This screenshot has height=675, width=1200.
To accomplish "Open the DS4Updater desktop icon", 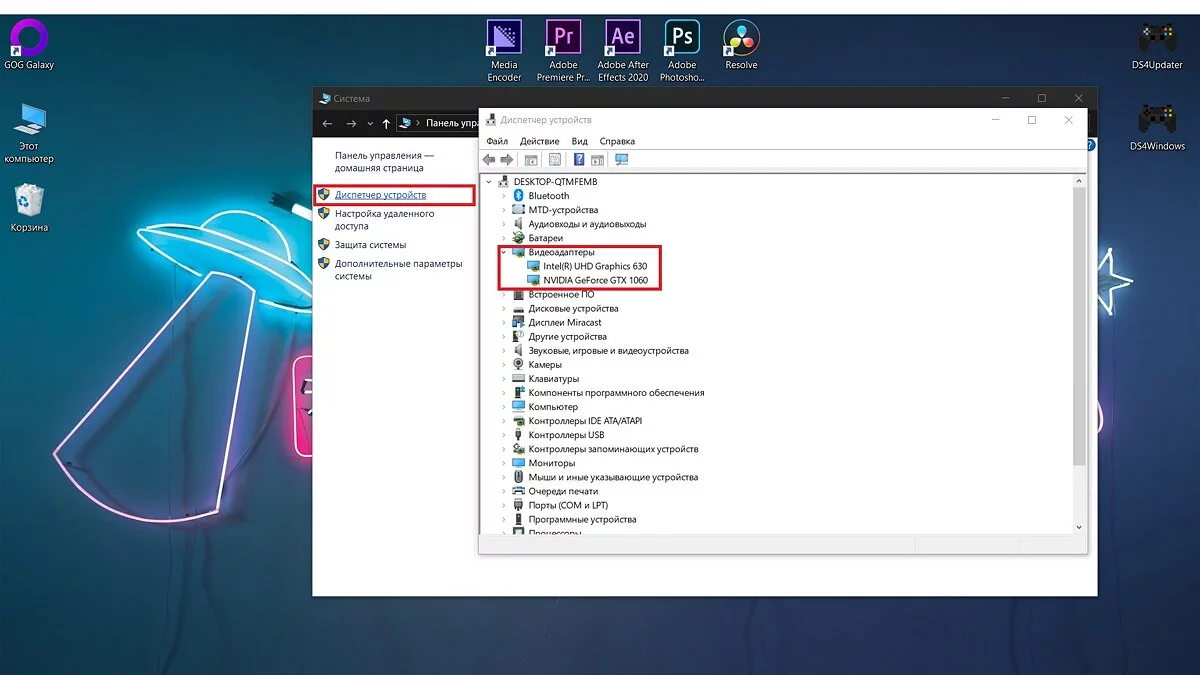I will [1157, 45].
